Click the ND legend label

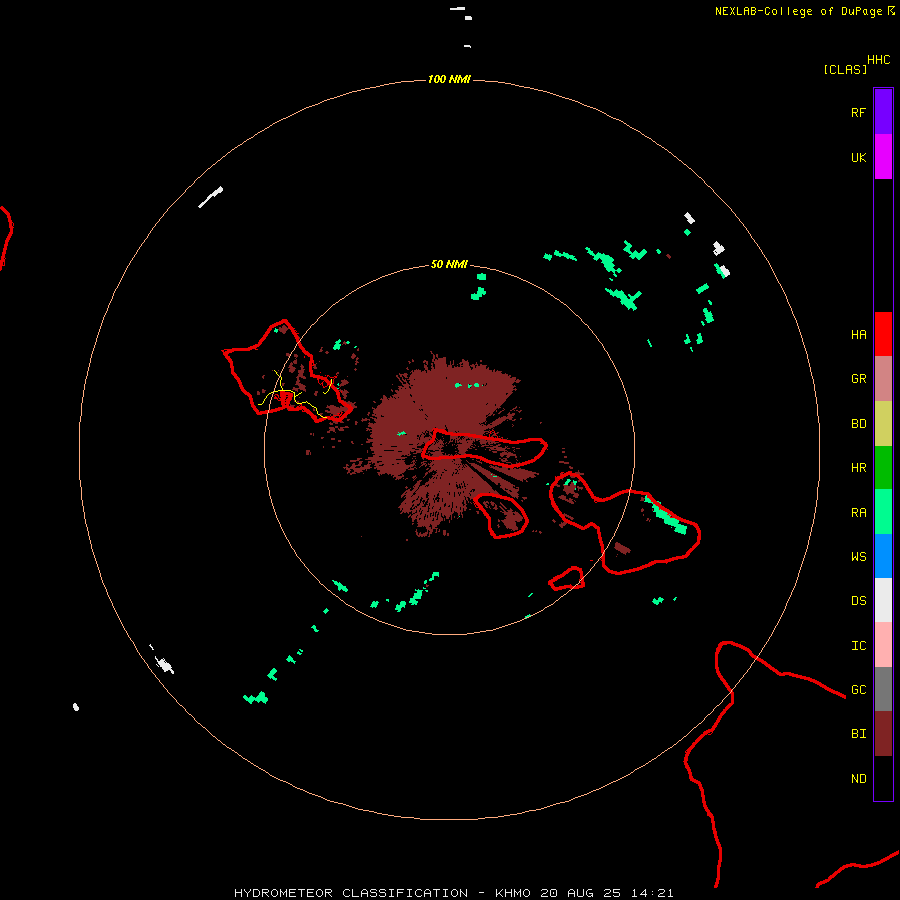858,779
